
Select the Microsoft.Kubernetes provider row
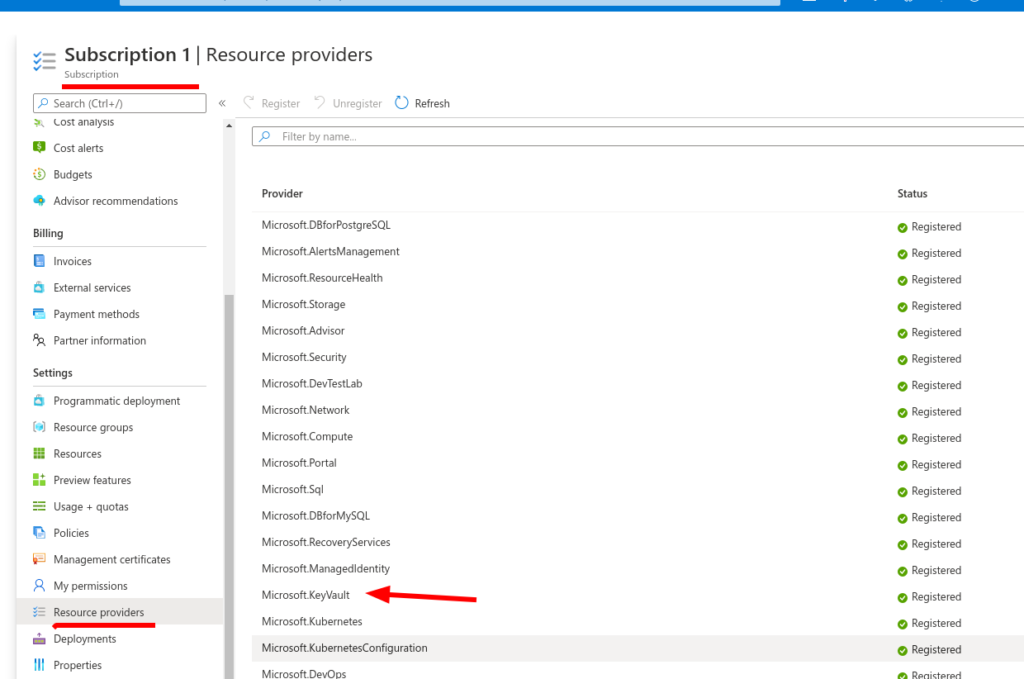pyautogui.click(x=637, y=622)
